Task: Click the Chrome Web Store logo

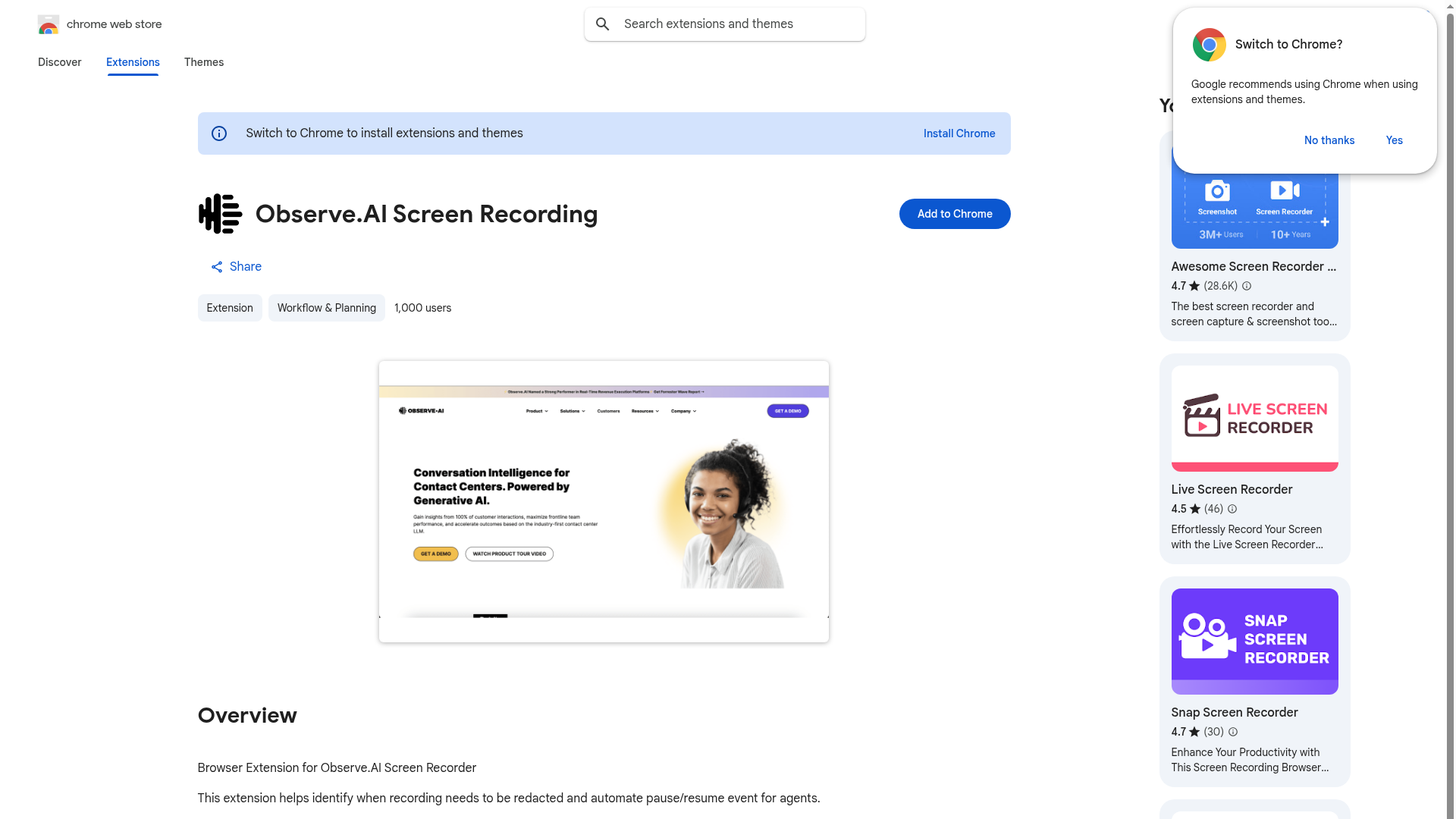Action: point(49,24)
